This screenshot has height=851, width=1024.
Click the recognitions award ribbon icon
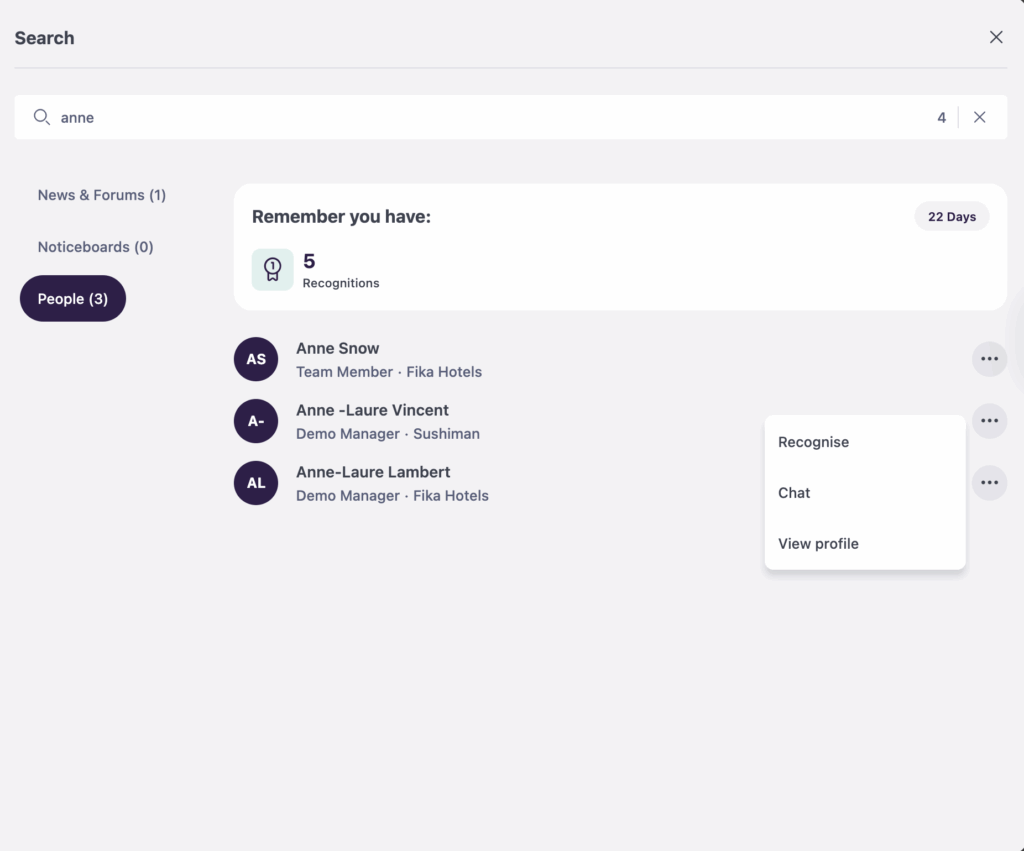pos(272,269)
